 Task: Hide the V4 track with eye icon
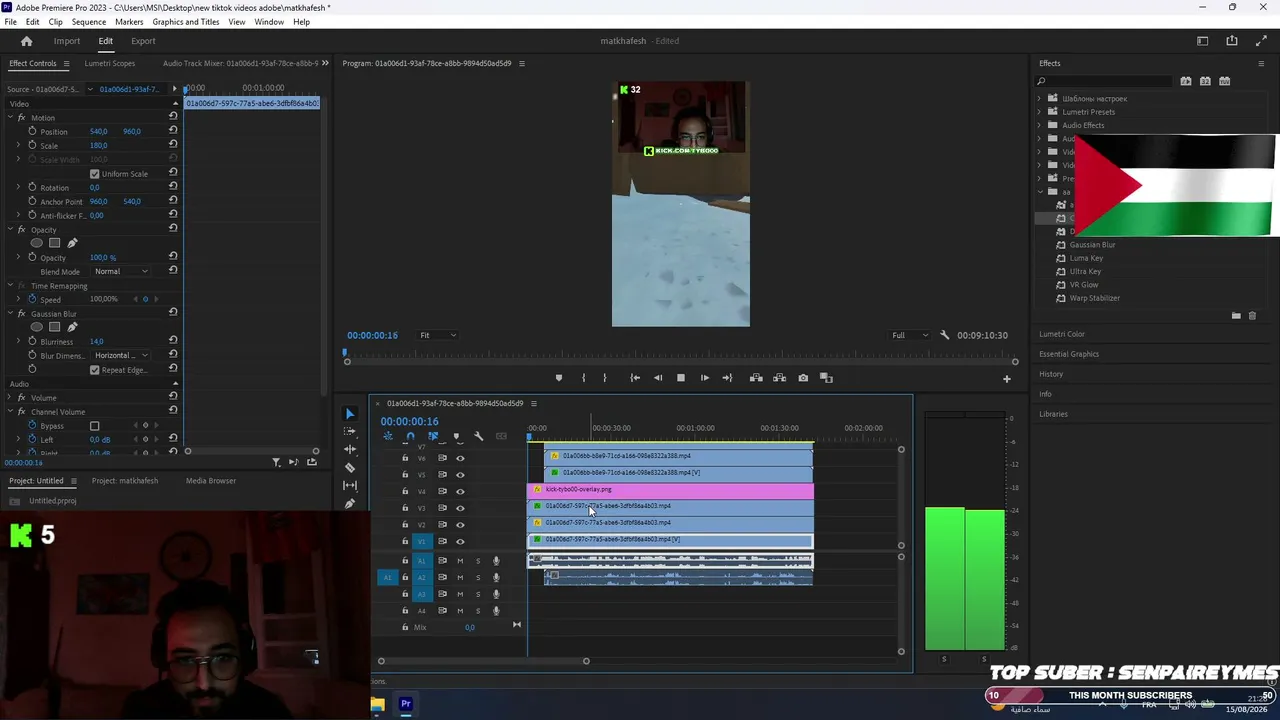tap(460, 491)
